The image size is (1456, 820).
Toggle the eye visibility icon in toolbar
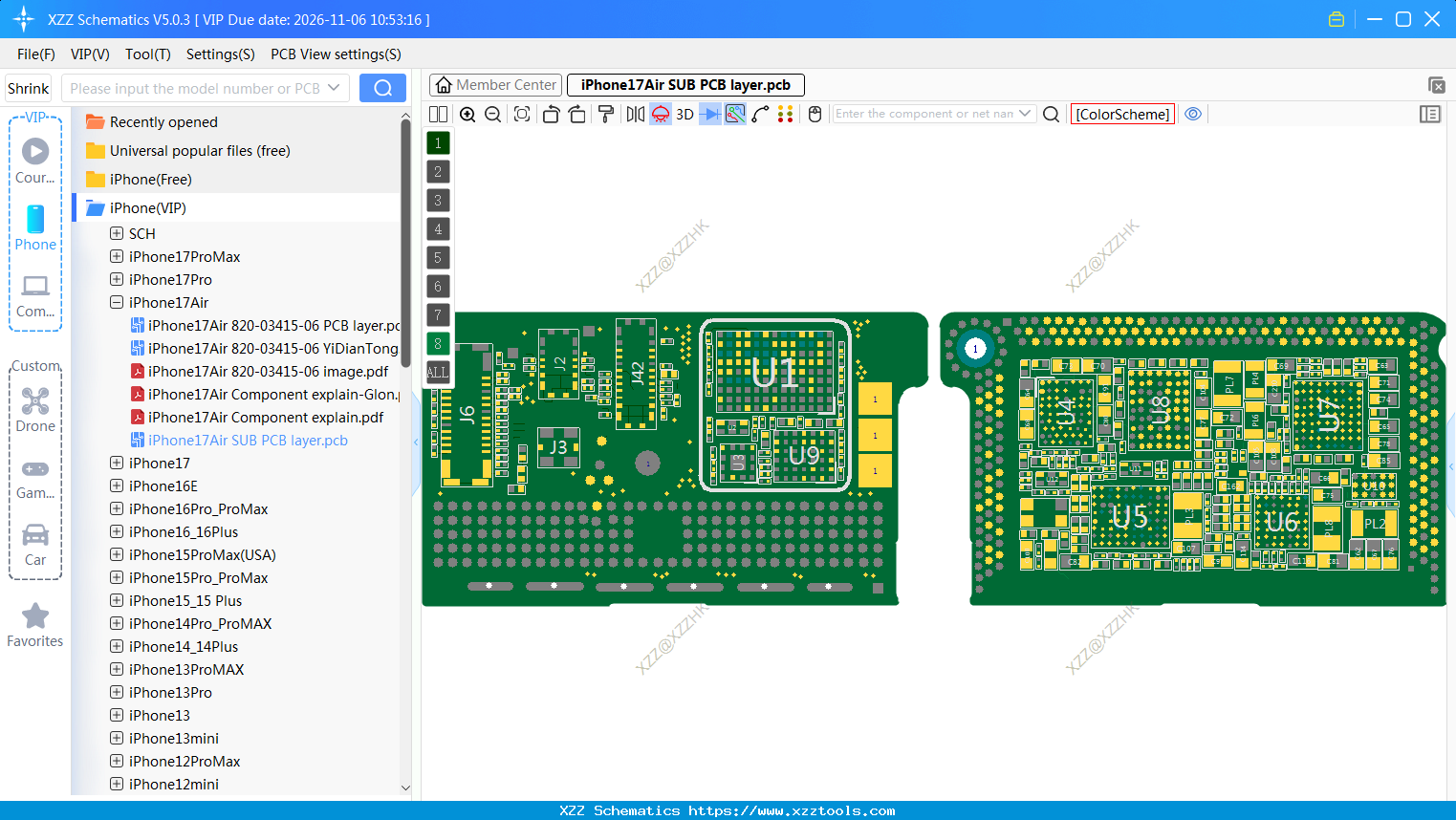click(1193, 114)
